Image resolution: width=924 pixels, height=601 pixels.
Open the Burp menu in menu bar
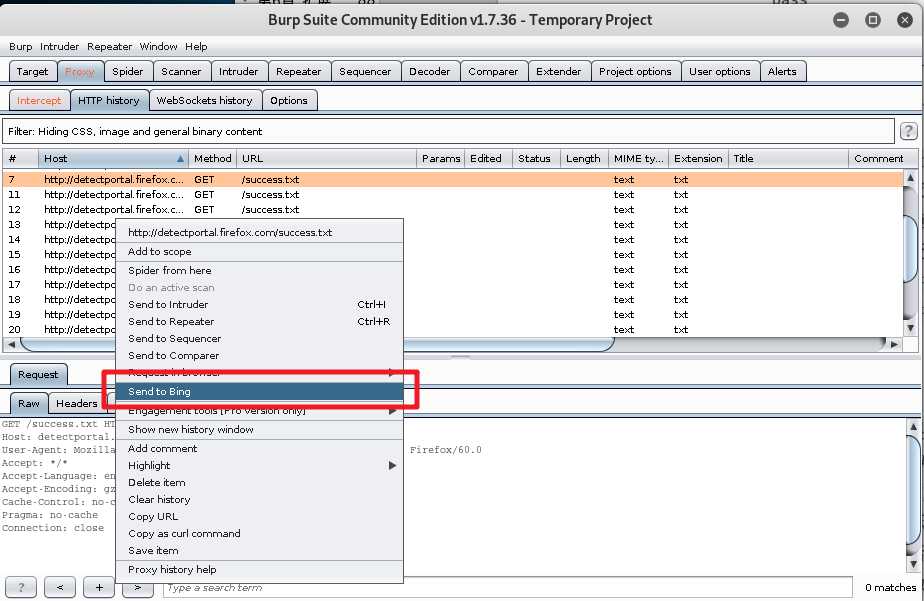(x=21, y=47)
